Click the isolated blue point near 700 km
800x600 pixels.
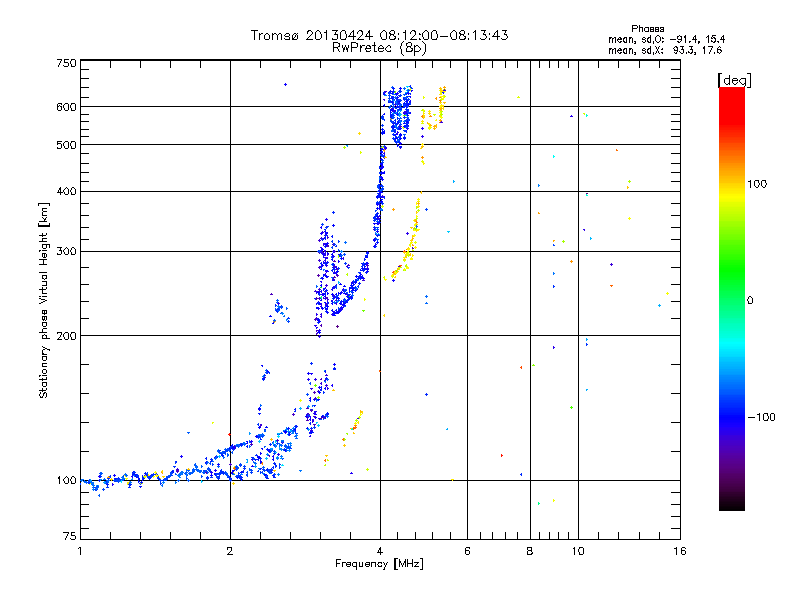[285, 85]
